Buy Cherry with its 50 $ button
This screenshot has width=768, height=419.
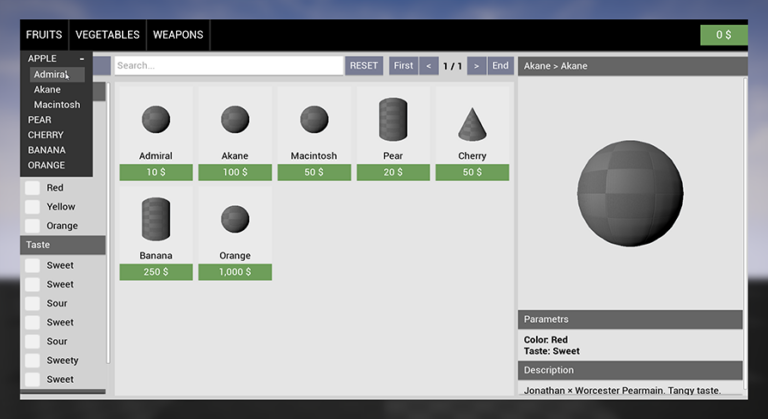[472, 173]
